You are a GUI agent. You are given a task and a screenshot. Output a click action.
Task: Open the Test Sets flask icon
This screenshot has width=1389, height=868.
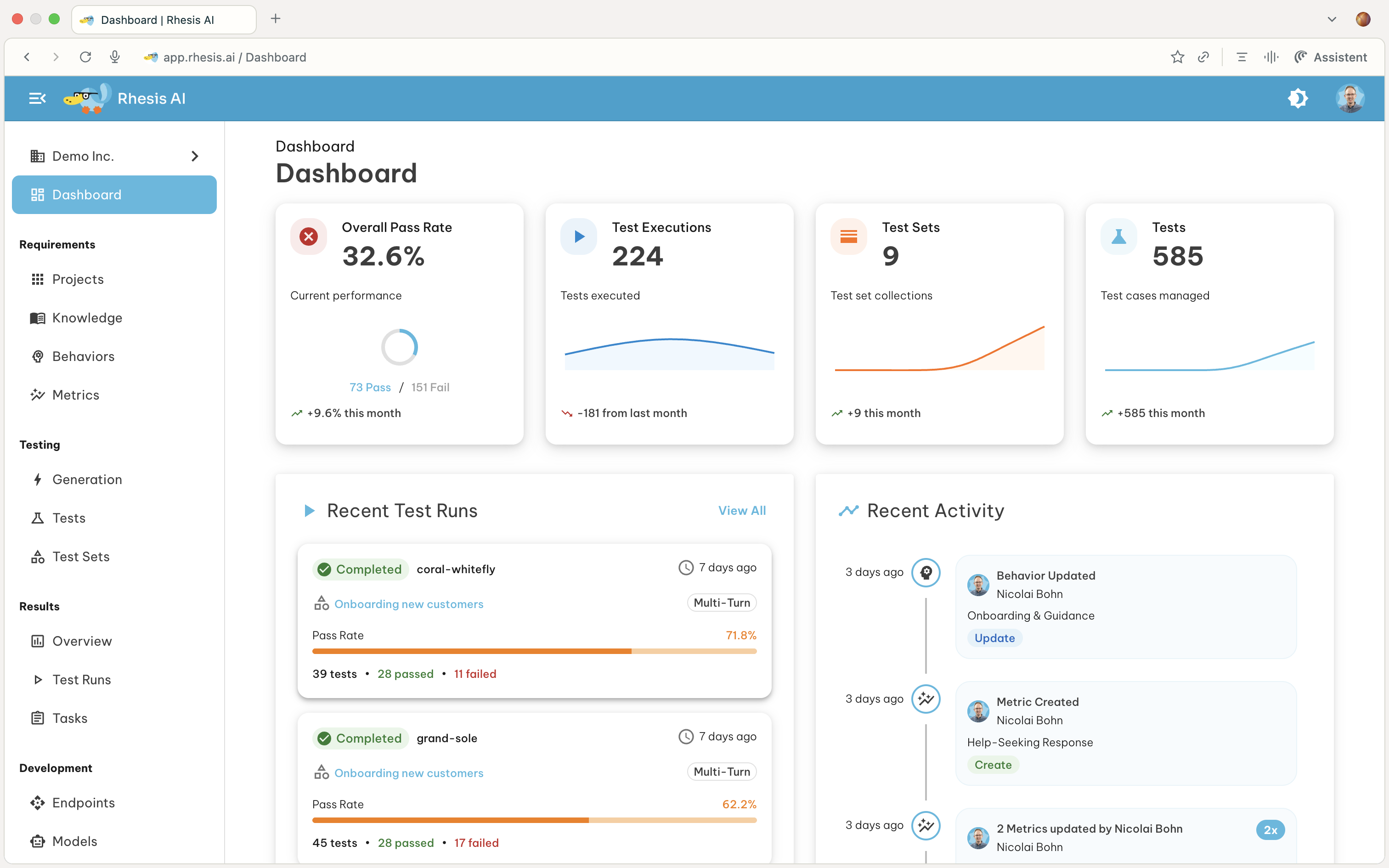point(38,556)
